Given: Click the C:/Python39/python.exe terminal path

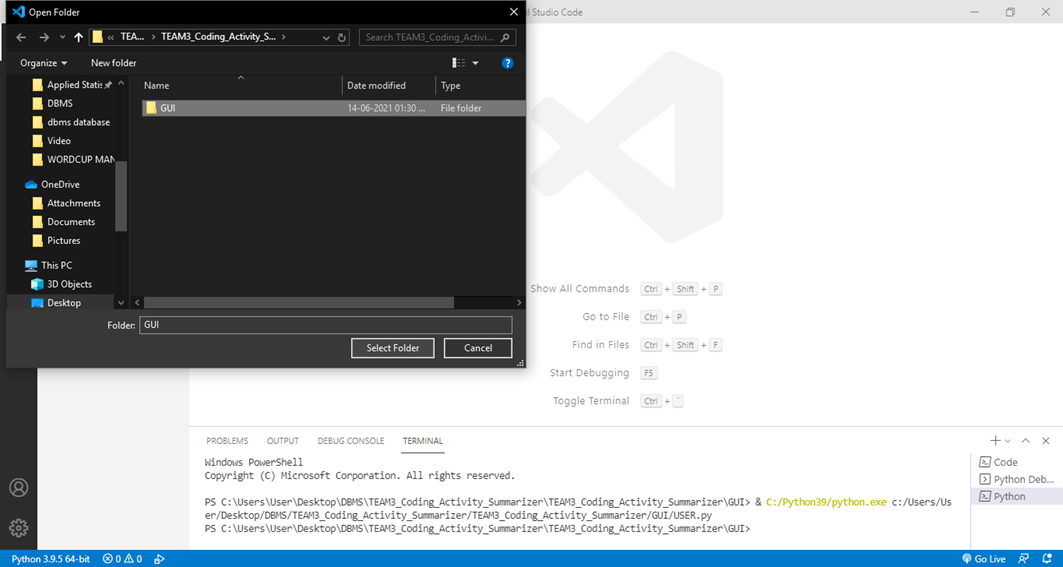Looking at the screenshot, I should point(826,503).
